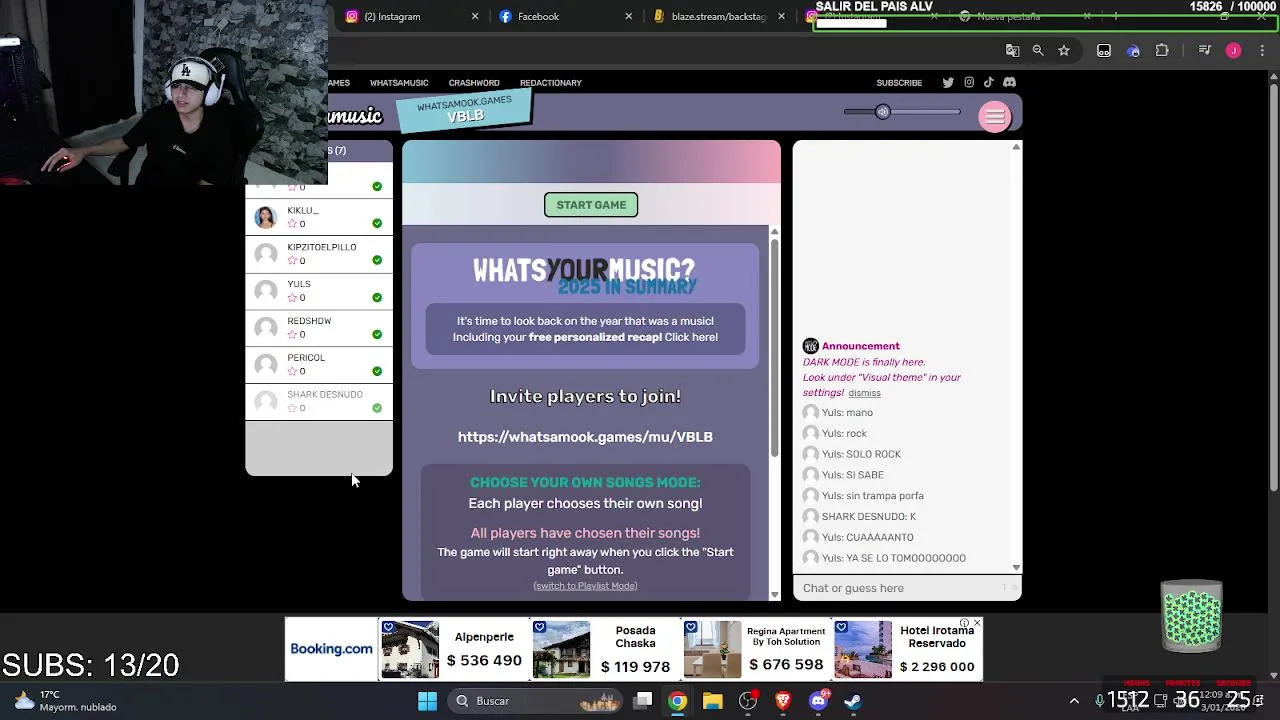This screenshot has width=1280, height=720.
Task: Open the media controls icon in Chrome toolbar
Action: pos(1204,50)
